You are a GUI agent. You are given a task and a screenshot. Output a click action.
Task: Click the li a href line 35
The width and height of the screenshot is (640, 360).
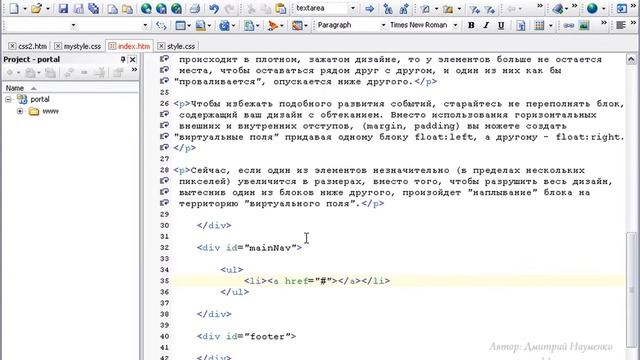[x=317, y=281]
